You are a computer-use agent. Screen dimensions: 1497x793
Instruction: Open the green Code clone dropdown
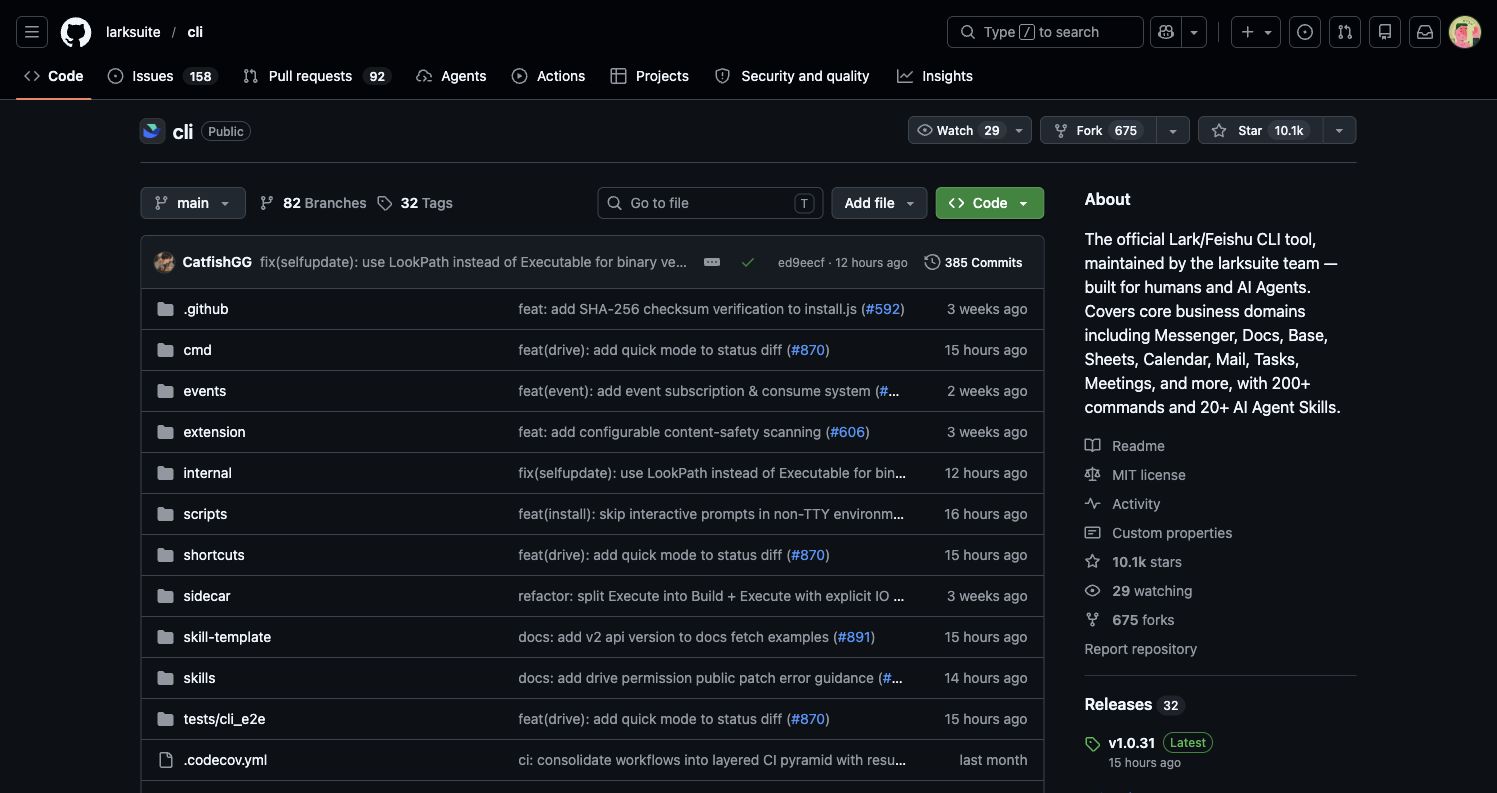tap(990, 203)
